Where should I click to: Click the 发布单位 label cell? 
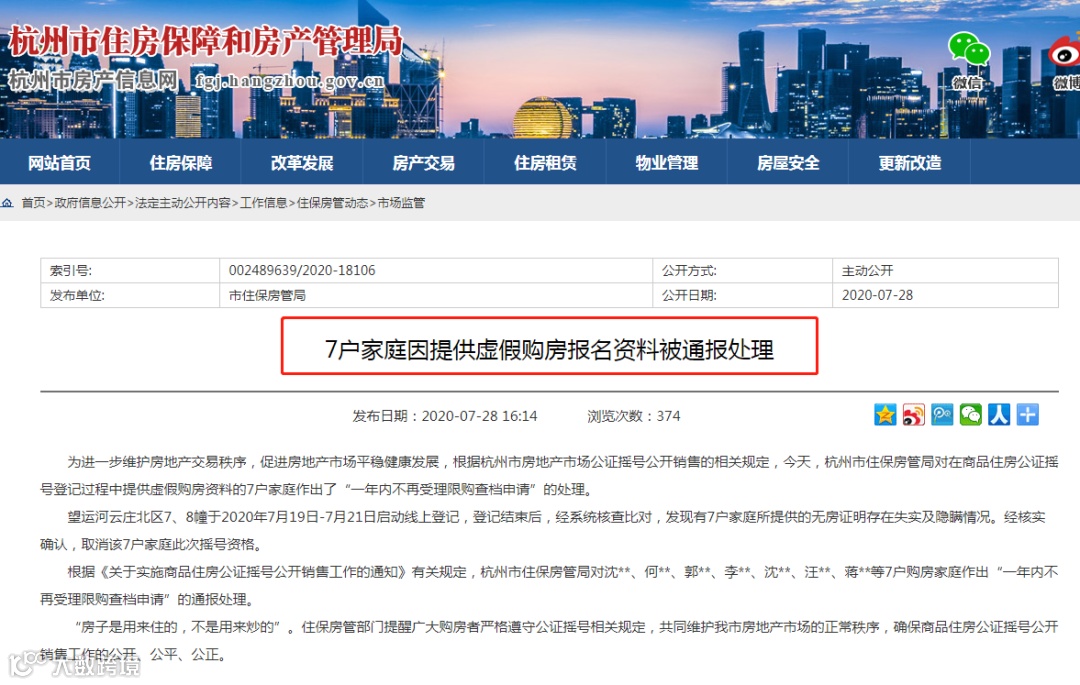click(x=130, y=295)
